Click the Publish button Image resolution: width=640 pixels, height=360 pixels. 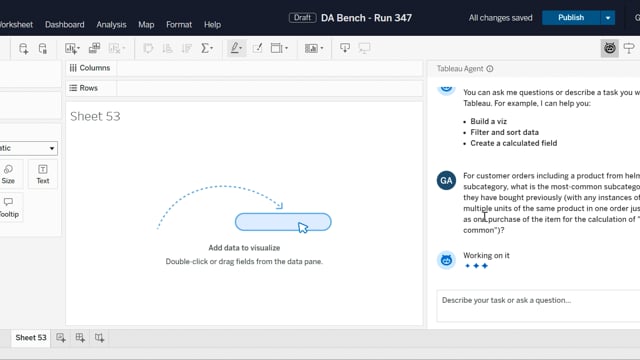pyautogui.click(x=571, y=18)
